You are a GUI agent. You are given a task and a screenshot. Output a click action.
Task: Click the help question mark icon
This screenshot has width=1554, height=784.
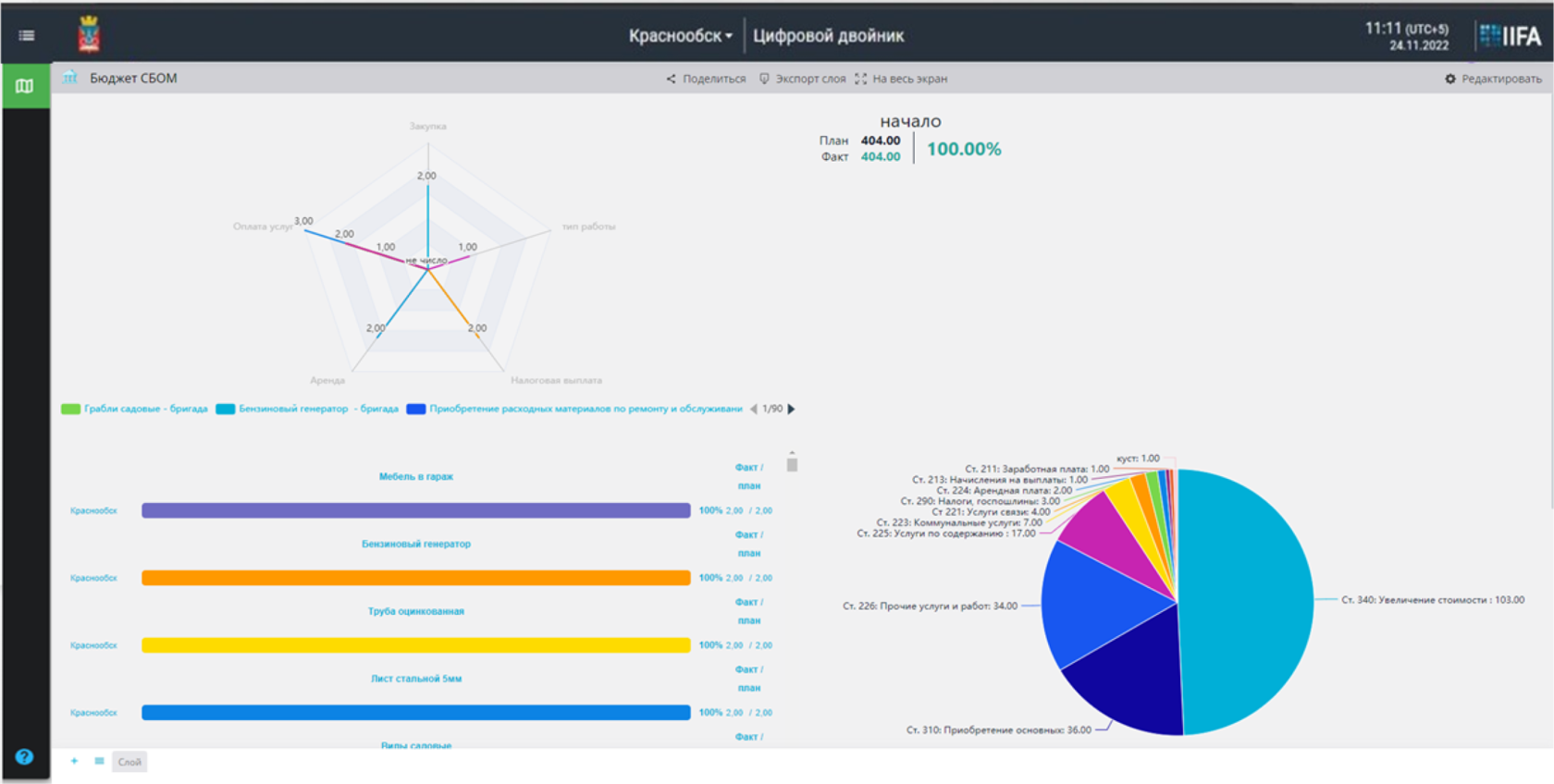pos(24,756)
